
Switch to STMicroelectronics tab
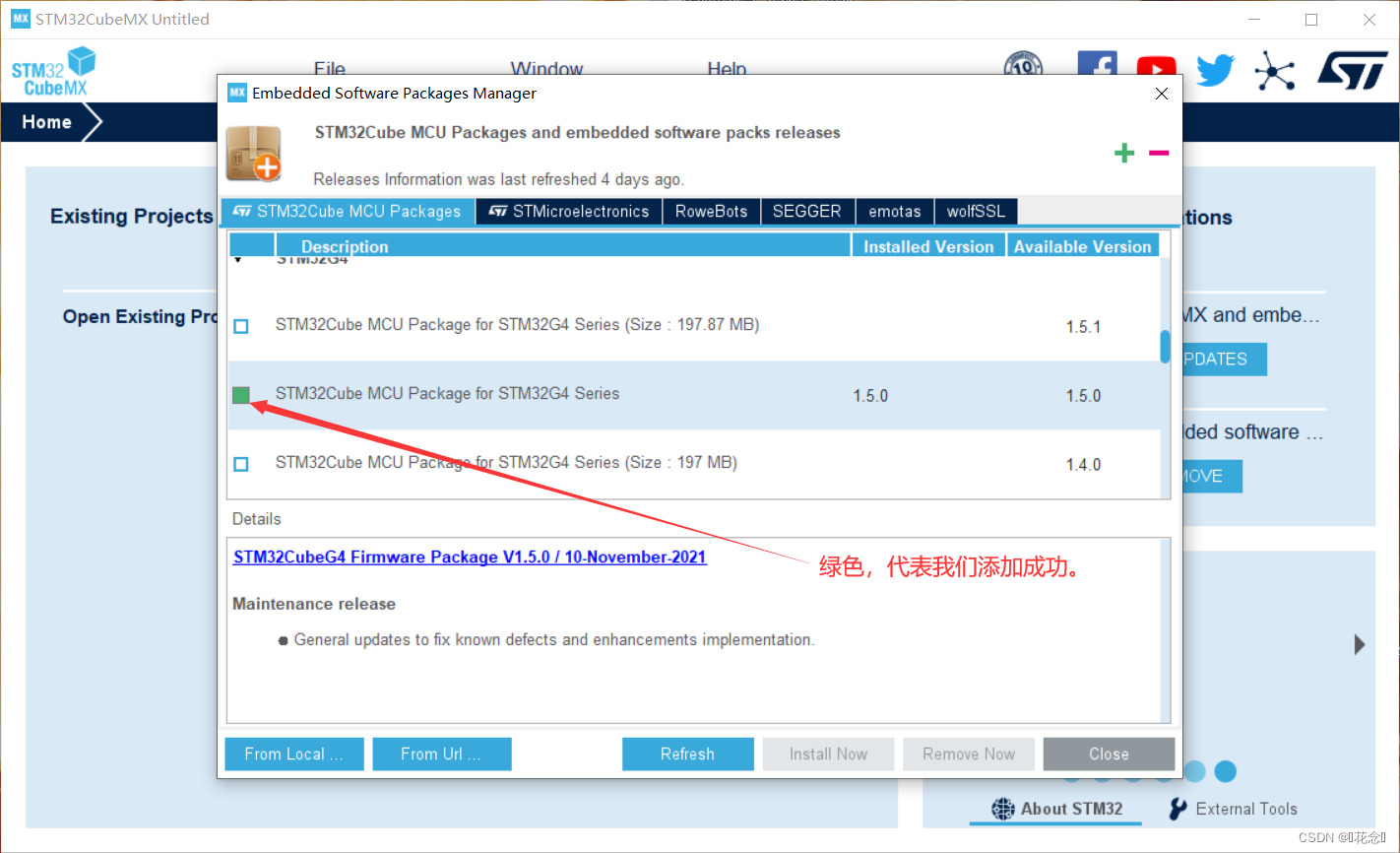point(569,212)
